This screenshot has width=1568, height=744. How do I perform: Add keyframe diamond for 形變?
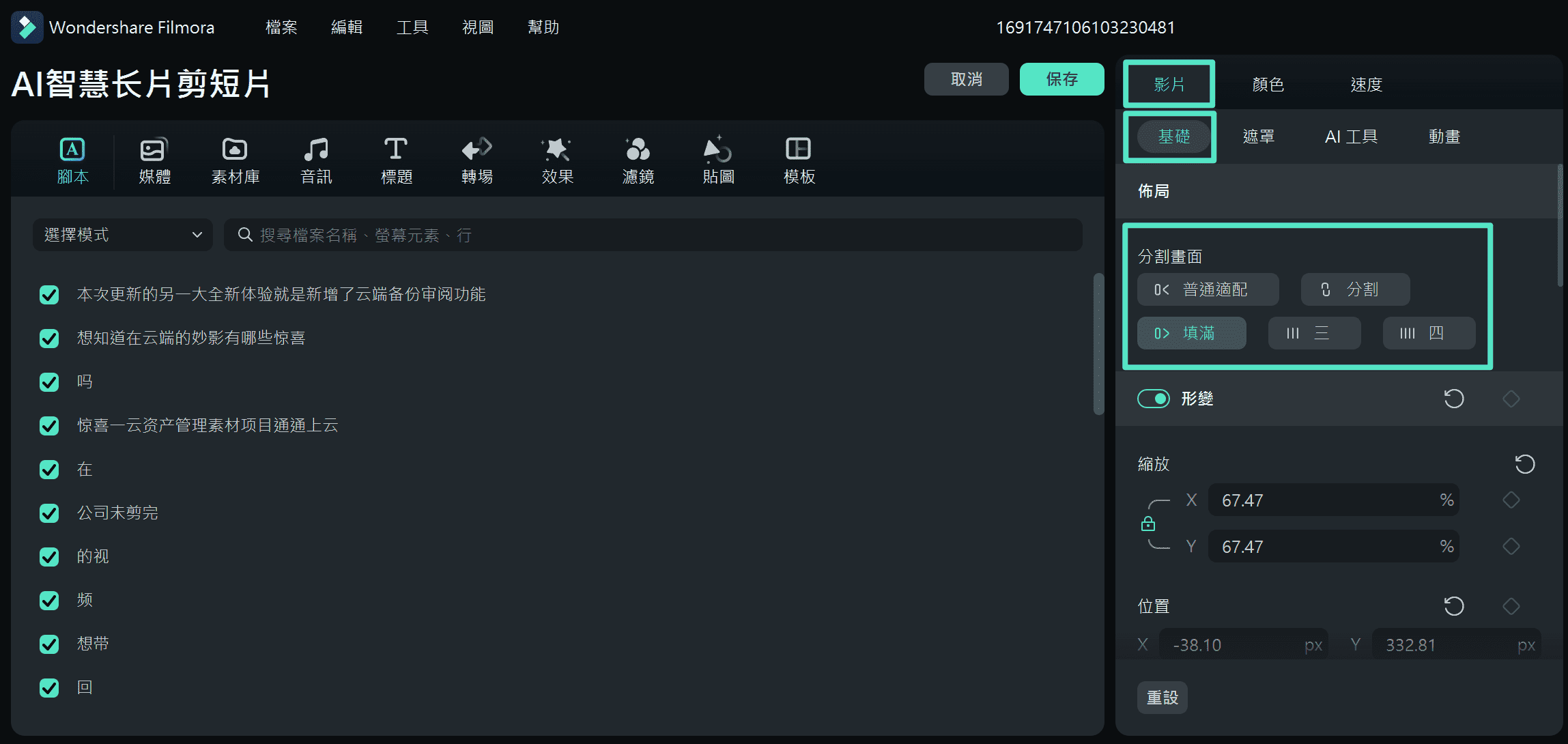point(1511,399)
